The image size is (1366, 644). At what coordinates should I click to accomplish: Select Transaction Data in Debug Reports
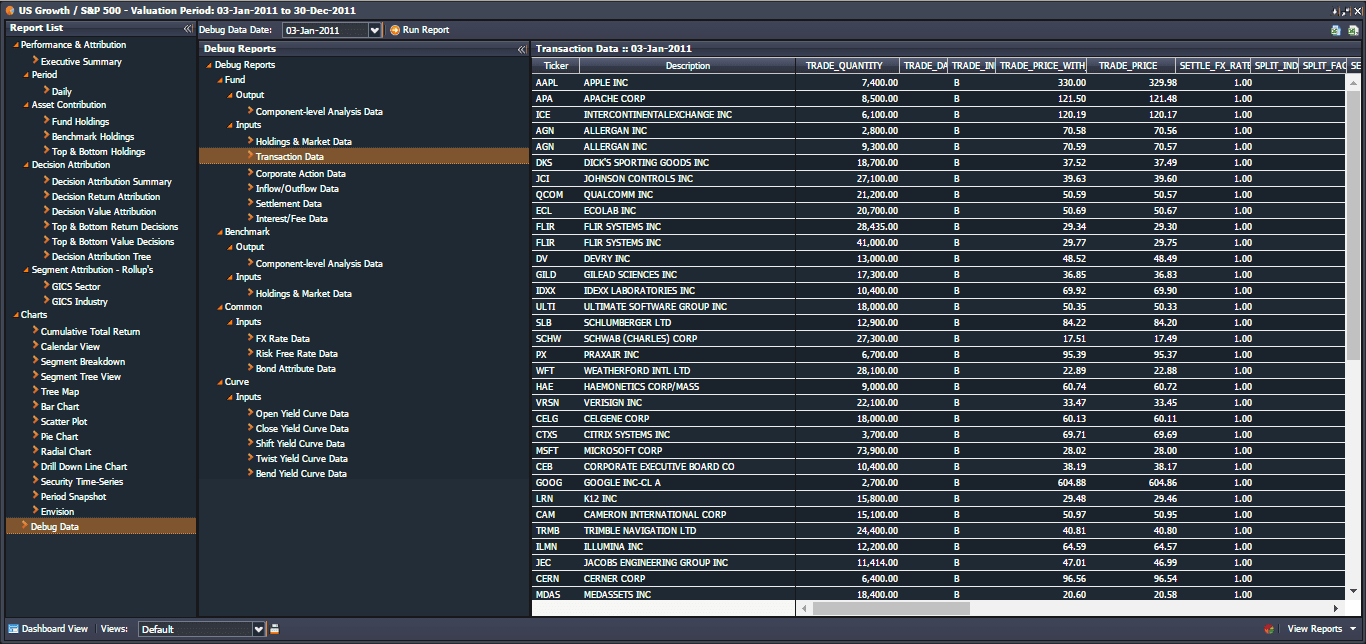363,156
